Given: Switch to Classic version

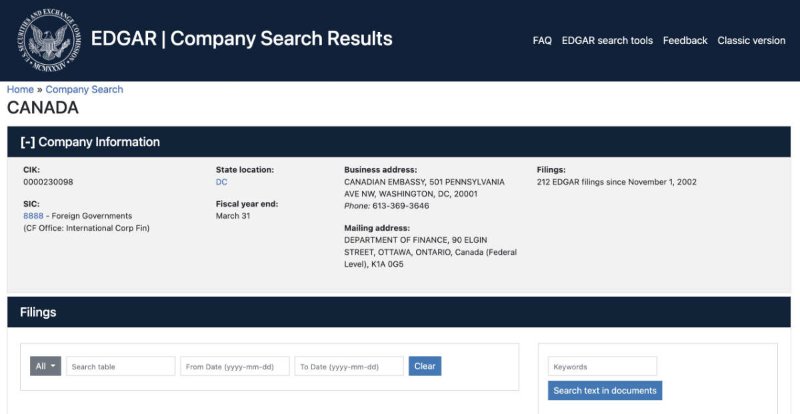Looking at the screenshot, I should (x=751, y=40).
